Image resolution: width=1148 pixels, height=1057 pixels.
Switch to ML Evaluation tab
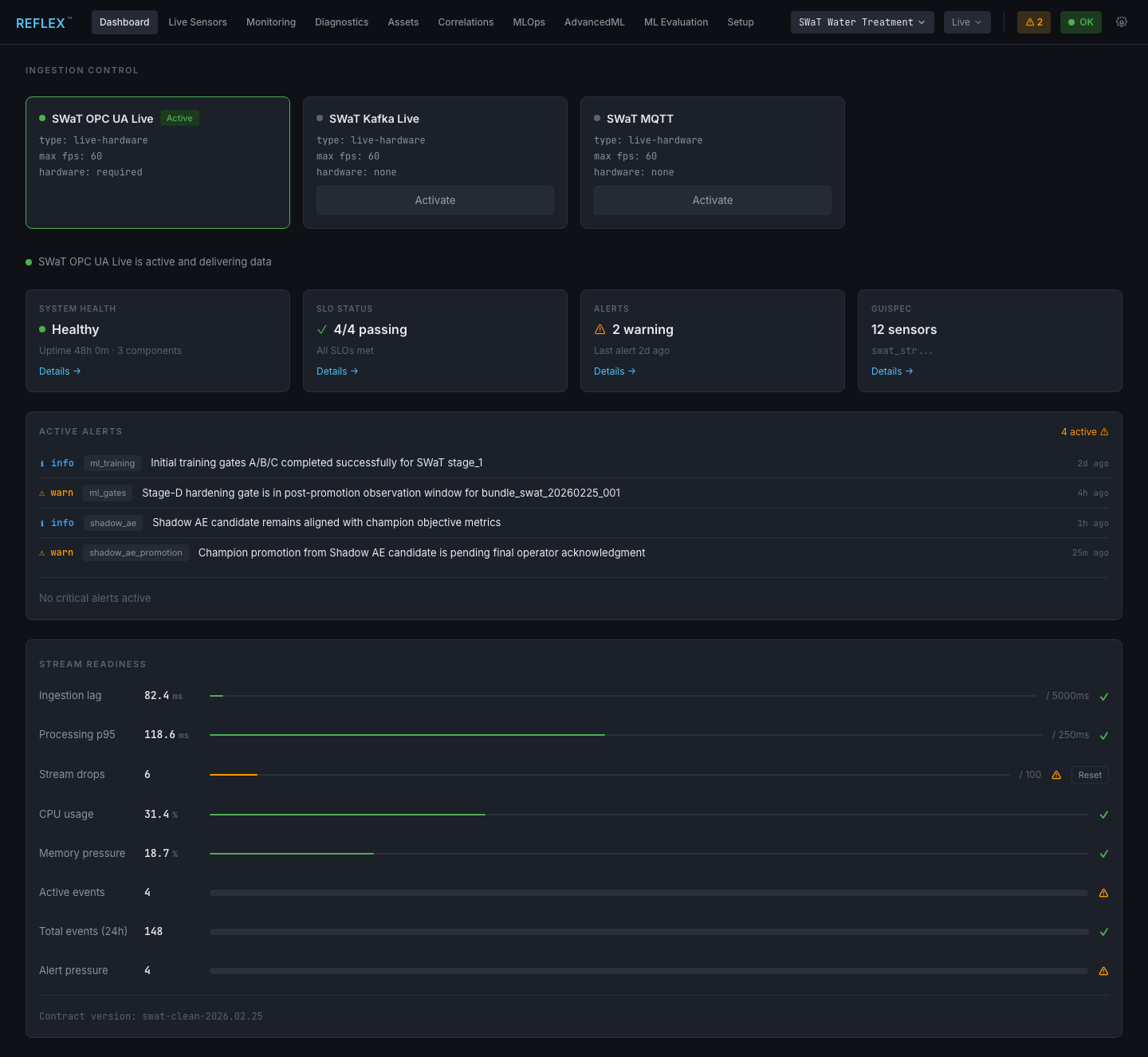click(x=676, y=22)
